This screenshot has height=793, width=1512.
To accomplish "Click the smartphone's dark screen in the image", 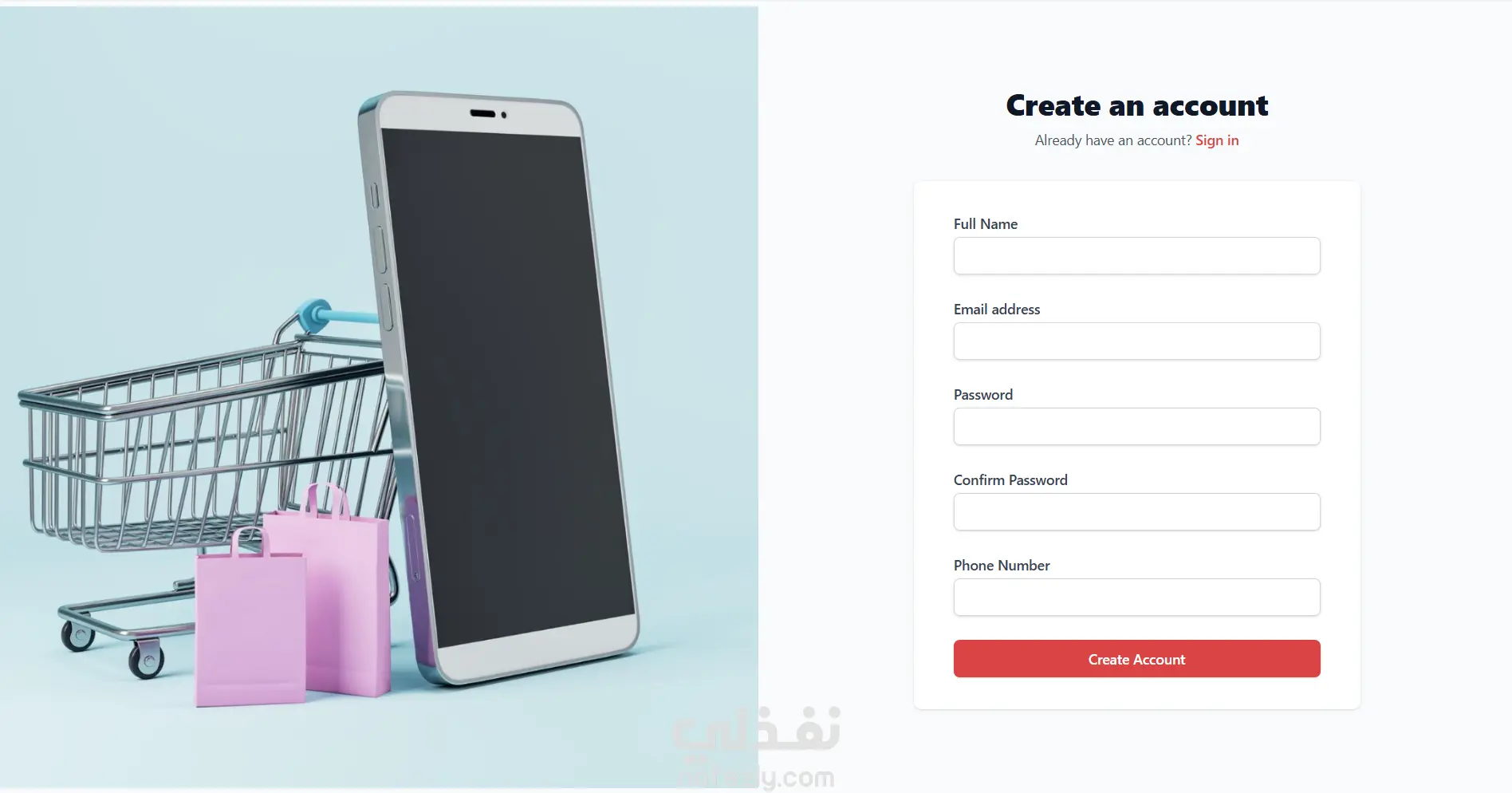I will pos(508,383).
